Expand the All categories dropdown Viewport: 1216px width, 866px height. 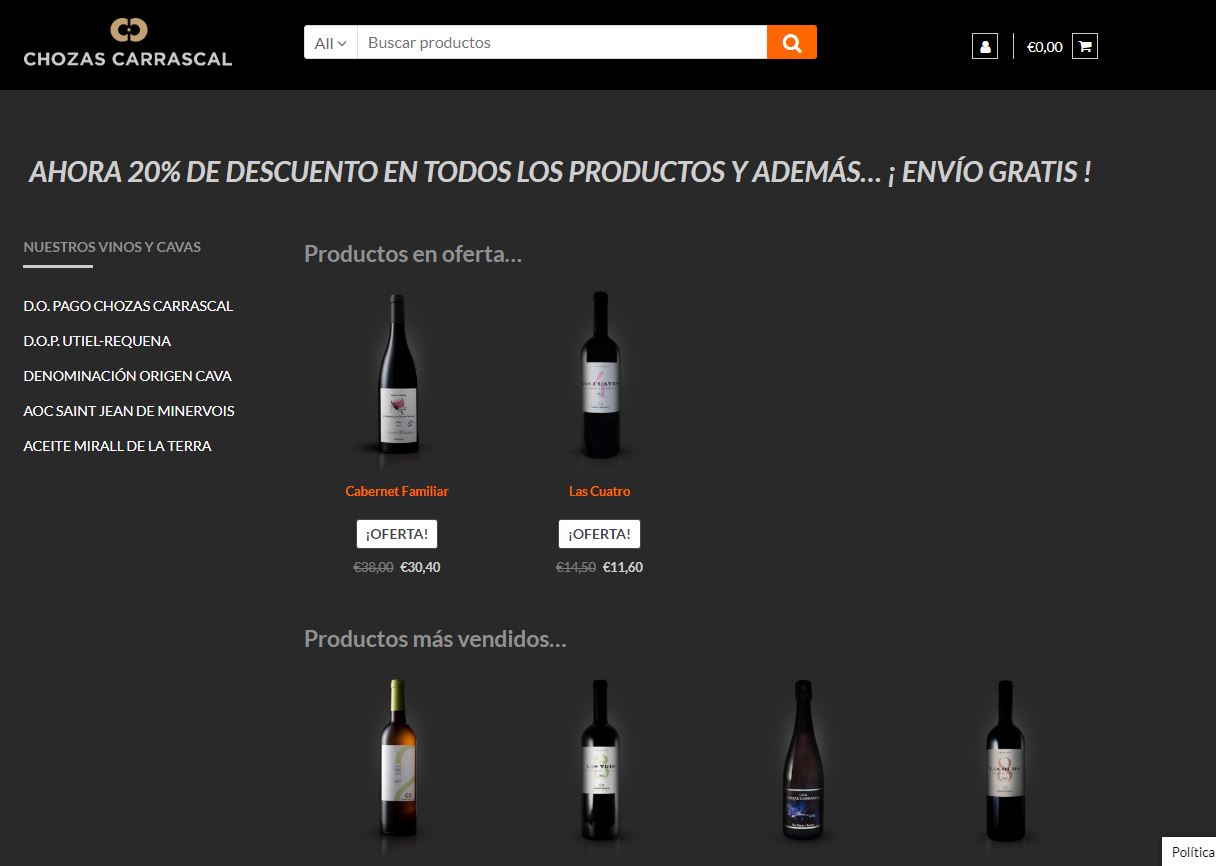[330, 43]
